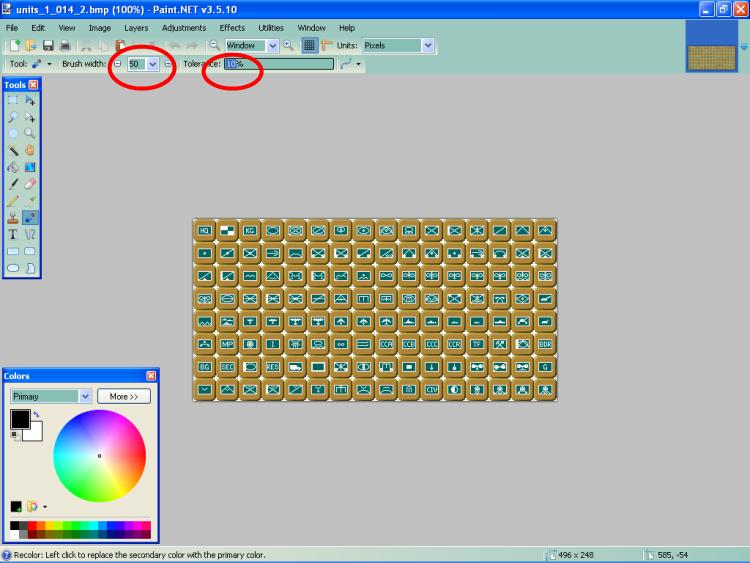Image resolution: width=750 pixels, height=563 pixels.
Task: Select the Move Selected Pixels tool
Action: (30, 100)
